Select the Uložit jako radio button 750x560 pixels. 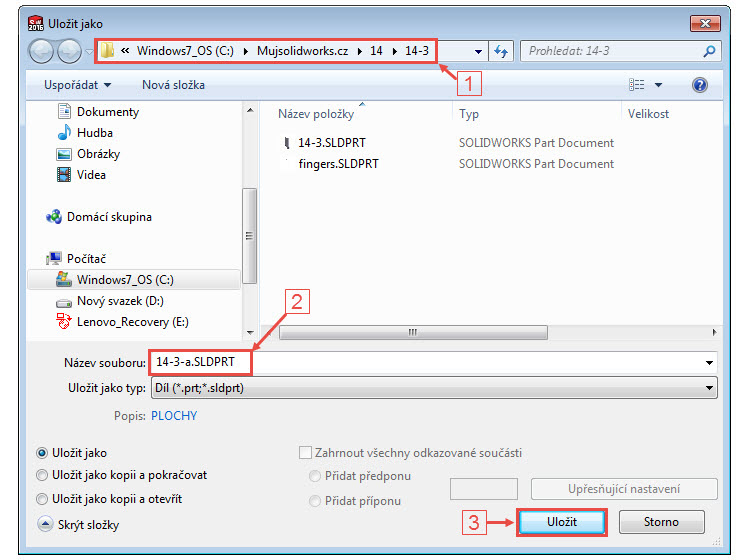pos(42,452)
